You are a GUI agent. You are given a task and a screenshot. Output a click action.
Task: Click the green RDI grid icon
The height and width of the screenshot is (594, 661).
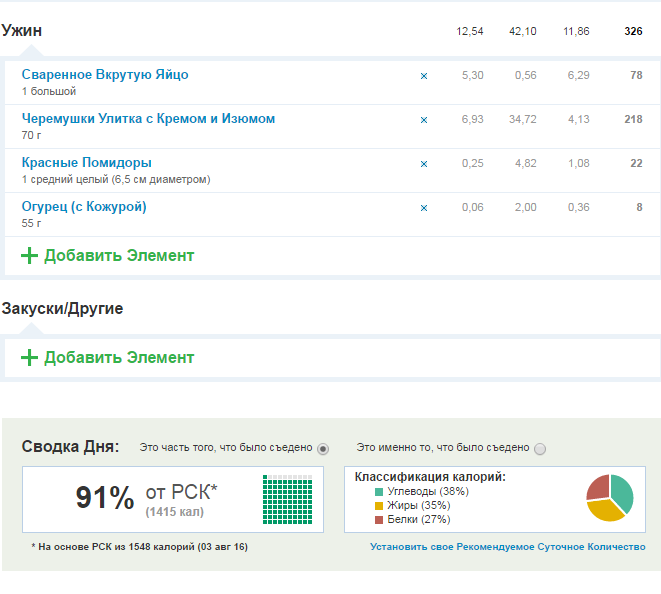287,499
